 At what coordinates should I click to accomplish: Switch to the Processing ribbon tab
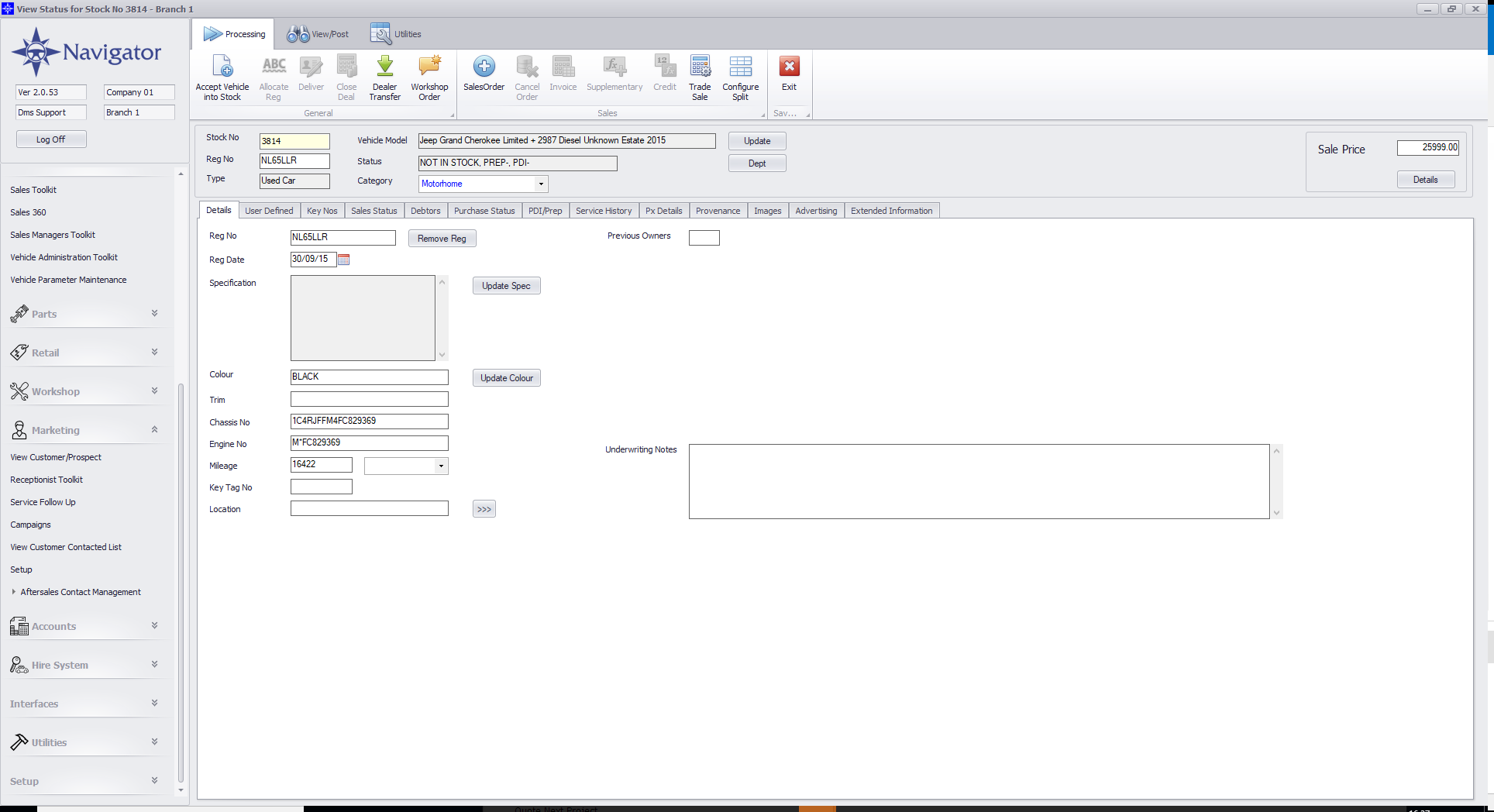pos(234,34)
